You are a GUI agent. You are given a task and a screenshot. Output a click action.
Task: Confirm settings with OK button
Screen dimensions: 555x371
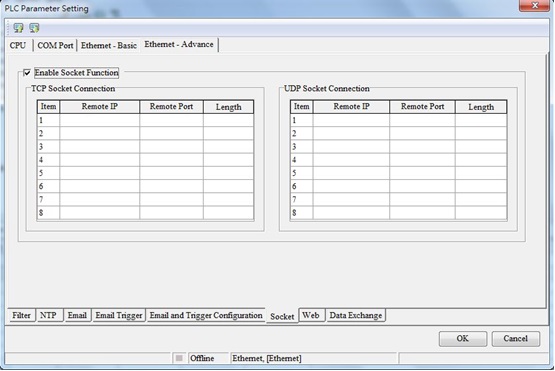click(x=463, y=338)
